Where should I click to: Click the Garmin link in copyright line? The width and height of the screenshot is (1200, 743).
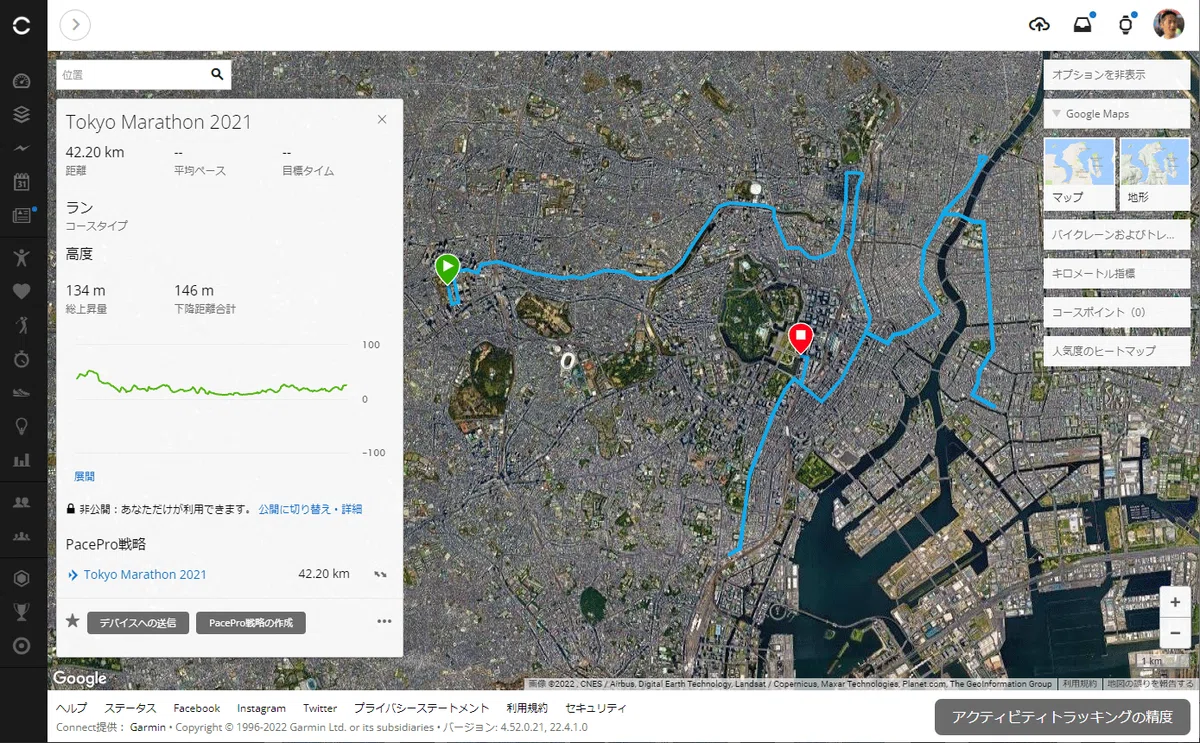pyautogui.click(x=147, y=727)
